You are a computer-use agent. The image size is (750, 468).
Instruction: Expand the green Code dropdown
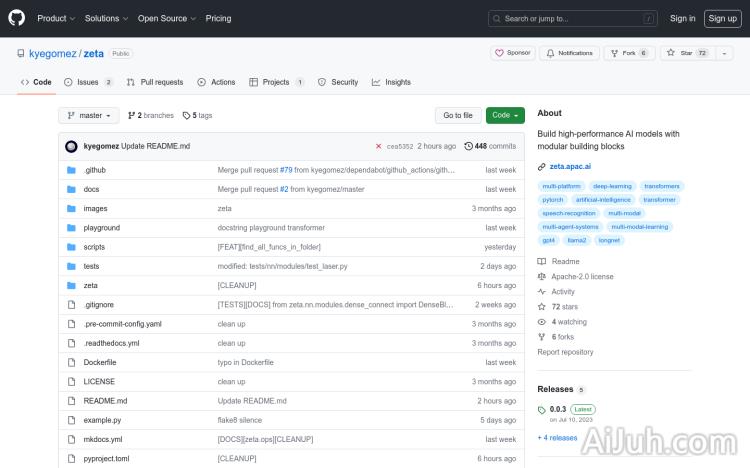[505, 115]
